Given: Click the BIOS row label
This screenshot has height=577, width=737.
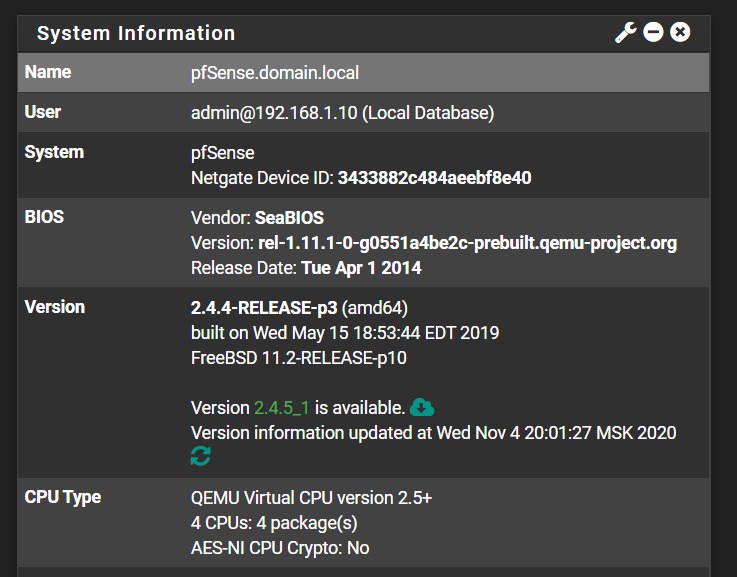Looking at the screenshot, I should [44, 217].
